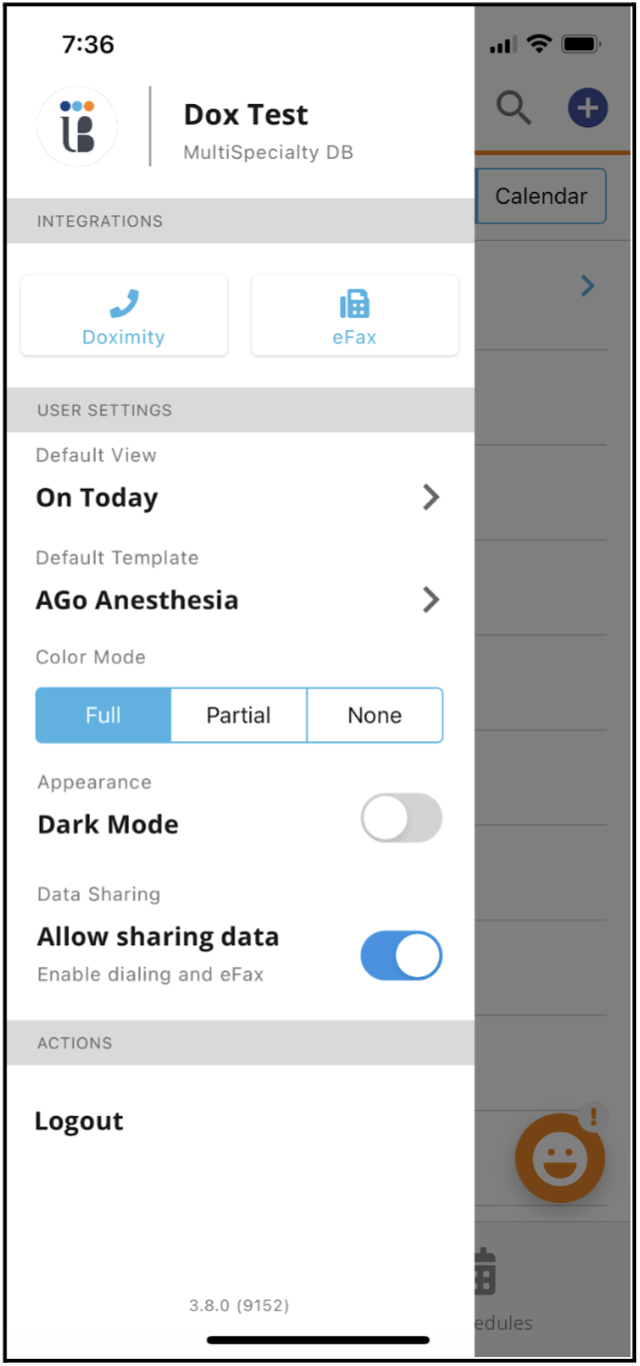Open search from the top bar
The image size is (640, 1366).
tap(513, 108)
